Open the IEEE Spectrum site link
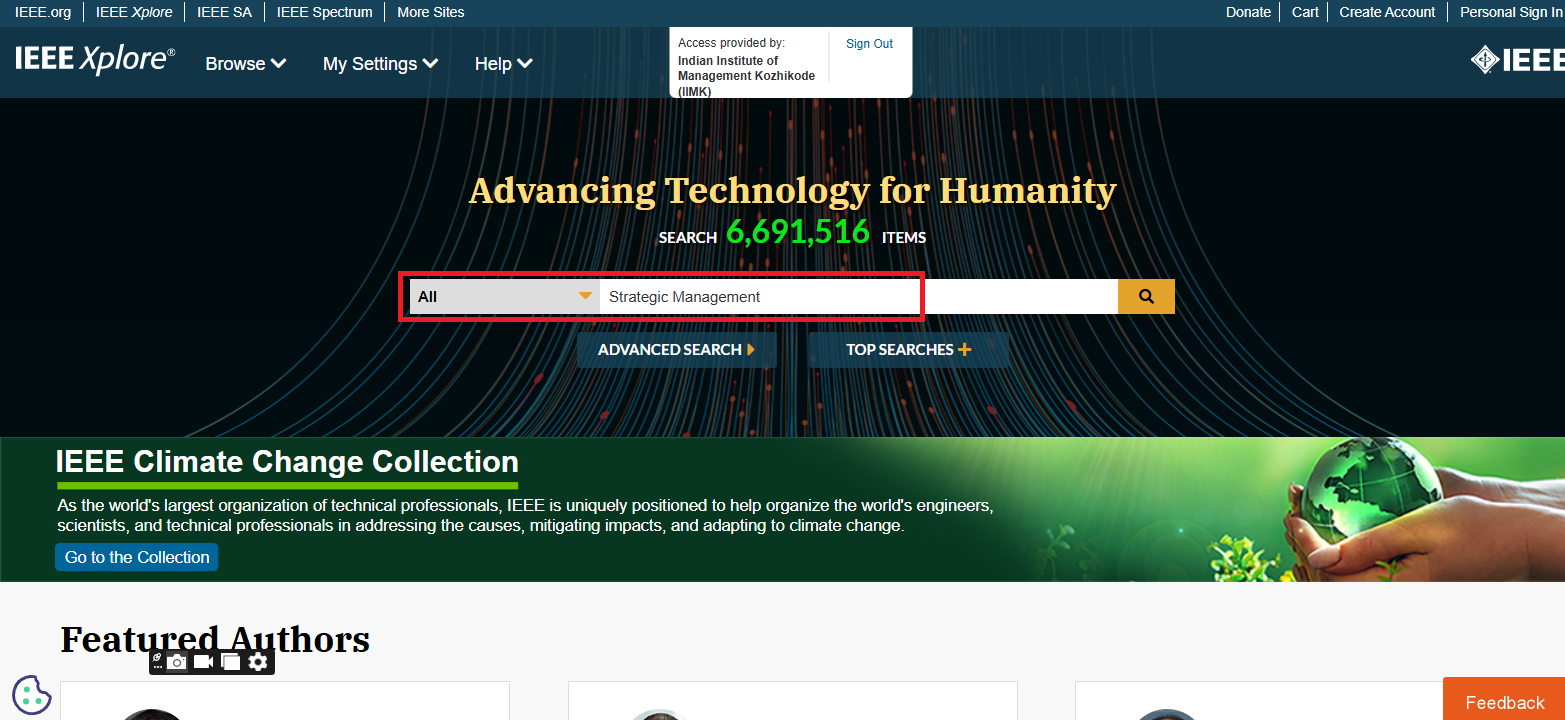 (324, 12)
